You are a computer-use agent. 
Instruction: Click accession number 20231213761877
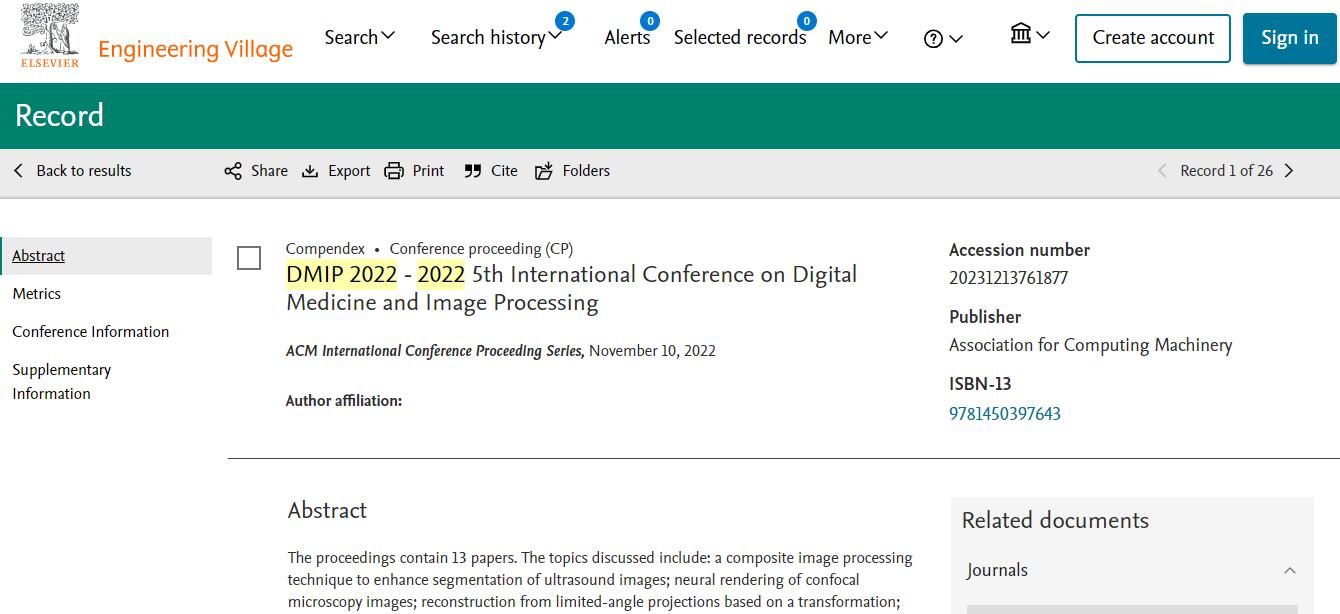click(x=1008, y=278)
